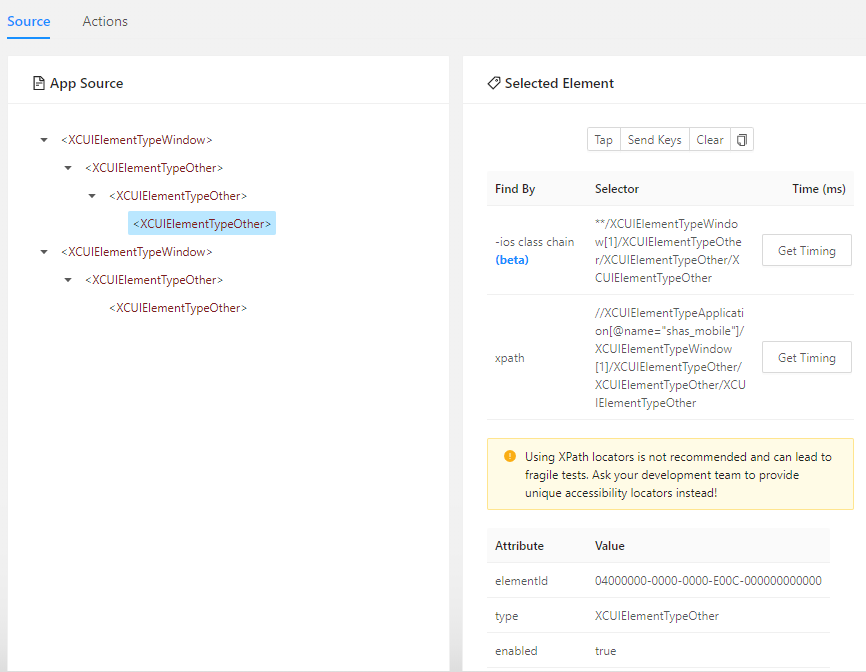The image size is (866, 672).
Task: Open the Actions tab
Action: tap(105, 21)
